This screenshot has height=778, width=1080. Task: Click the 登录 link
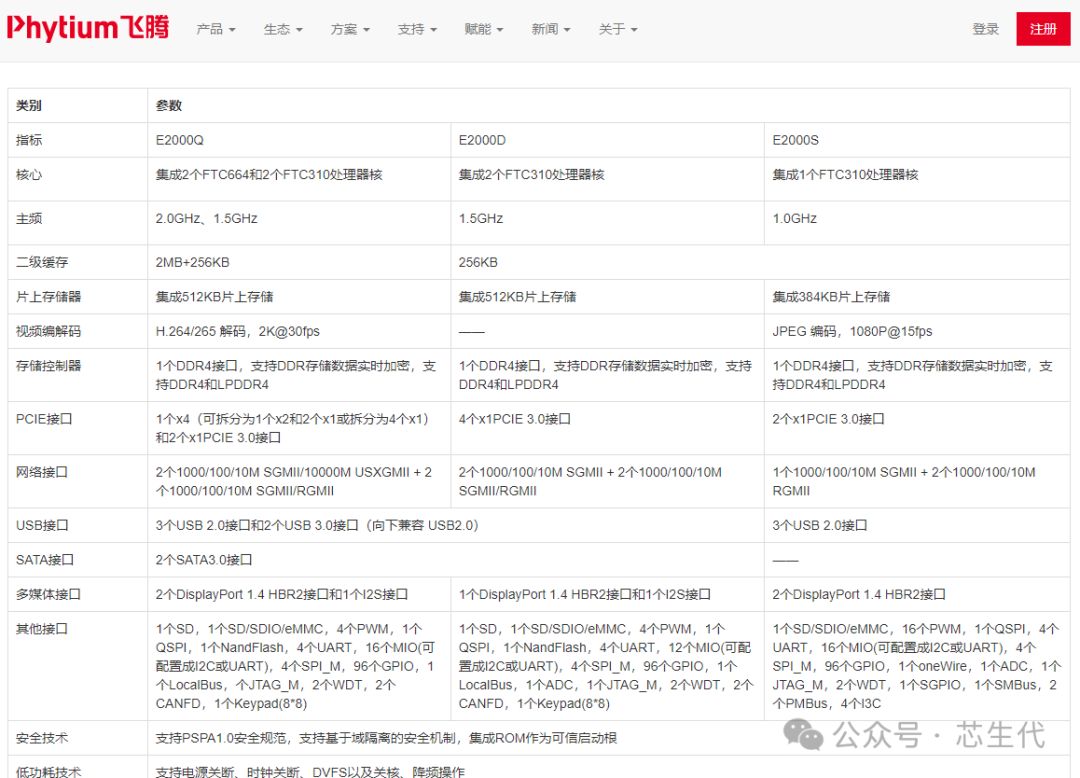(986, 29)
